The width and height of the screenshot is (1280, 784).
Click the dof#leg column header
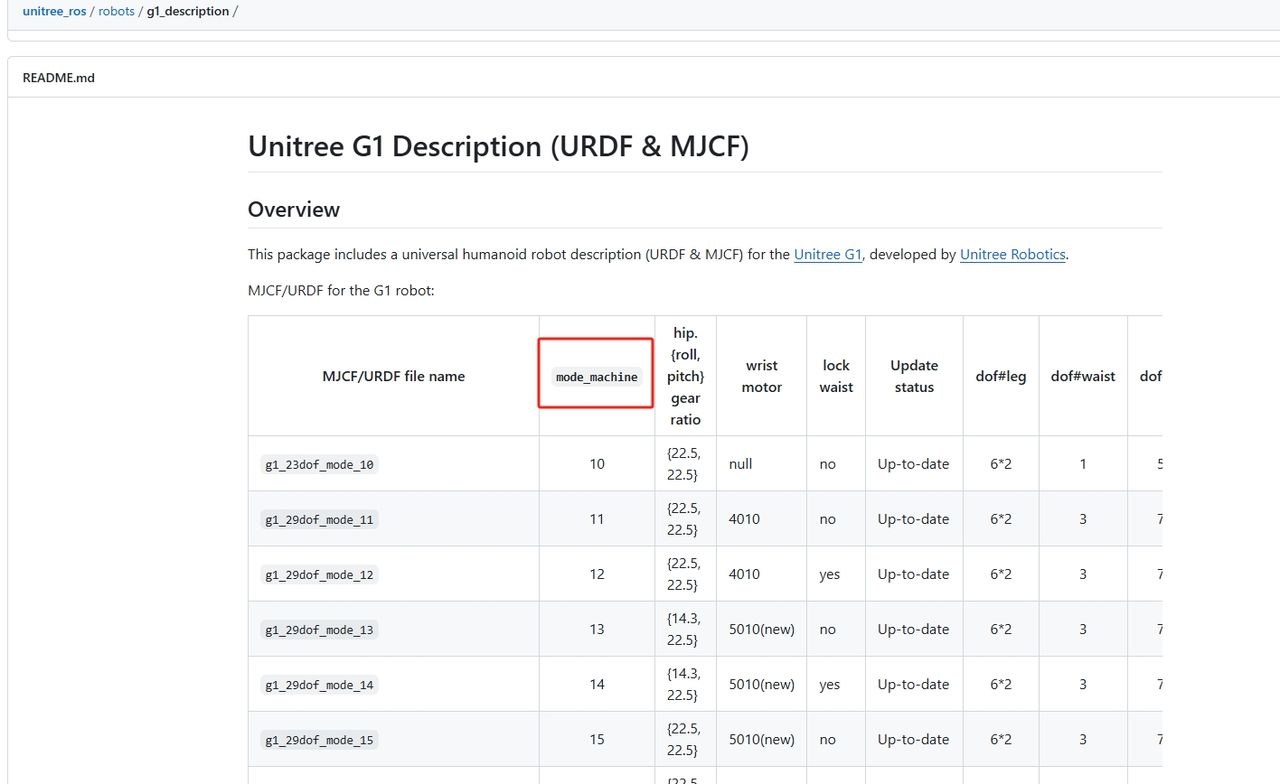point(1001,376)
